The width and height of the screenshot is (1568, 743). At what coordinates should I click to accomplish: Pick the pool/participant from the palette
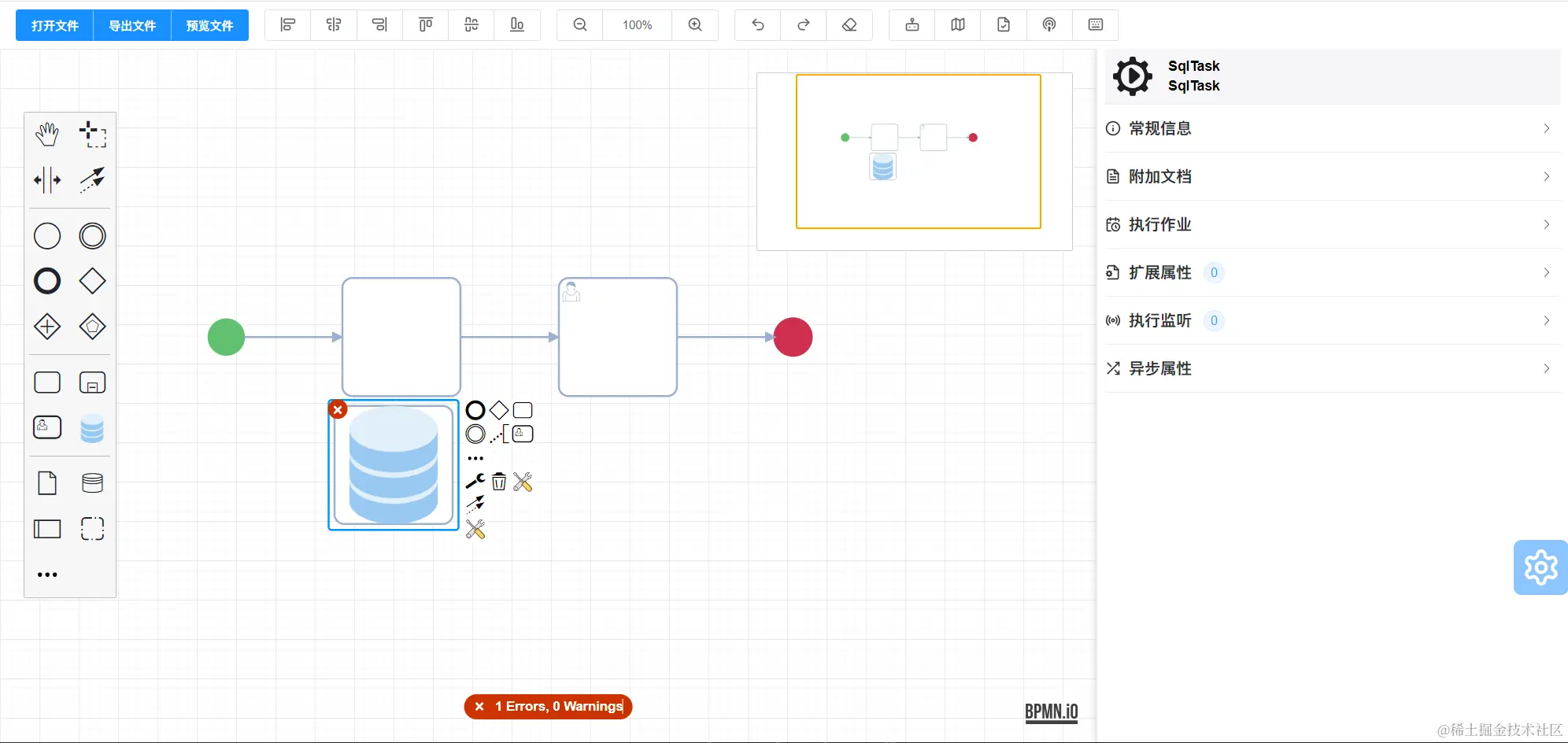(x=47, y=529)
